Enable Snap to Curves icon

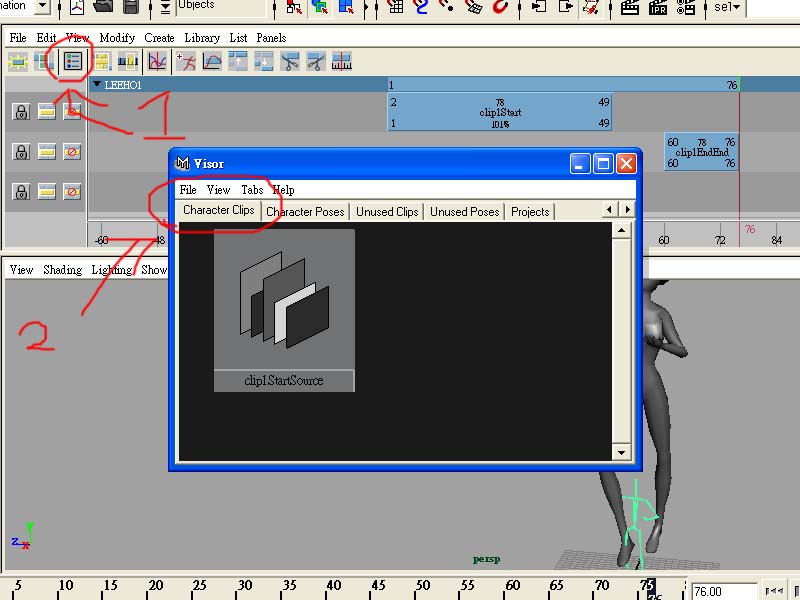pos(421,6)
